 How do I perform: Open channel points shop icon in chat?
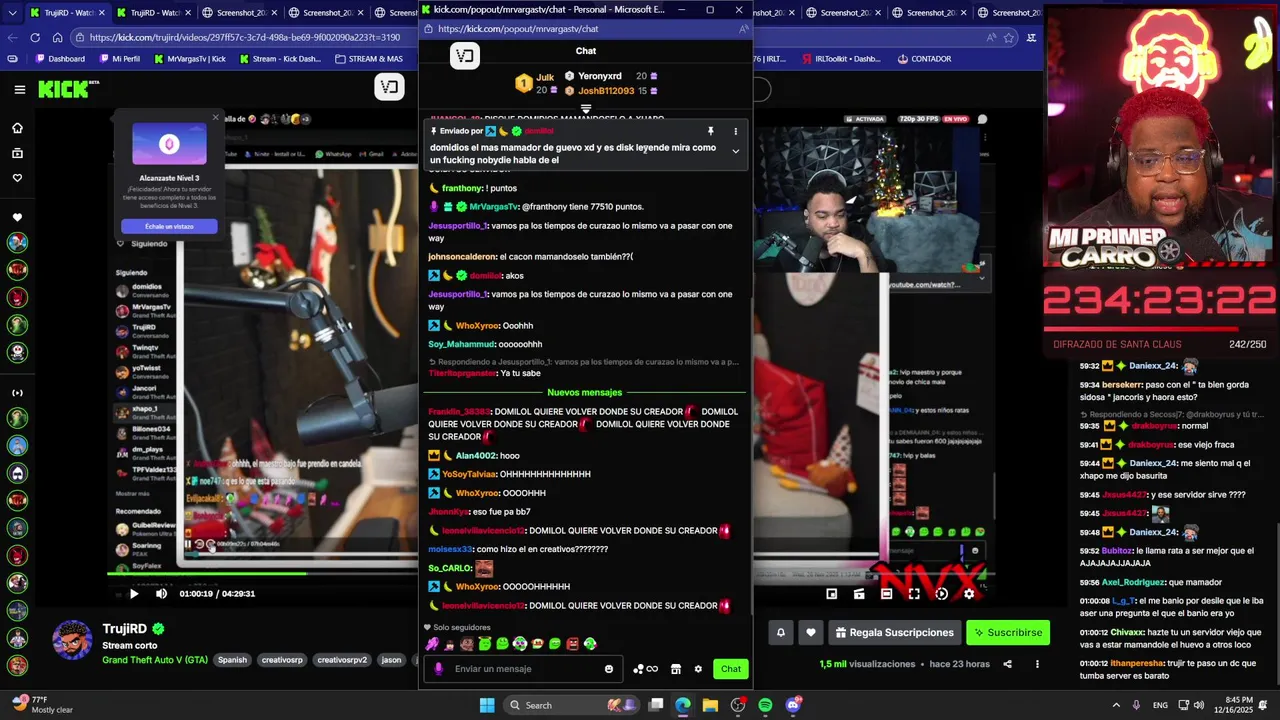676,669
